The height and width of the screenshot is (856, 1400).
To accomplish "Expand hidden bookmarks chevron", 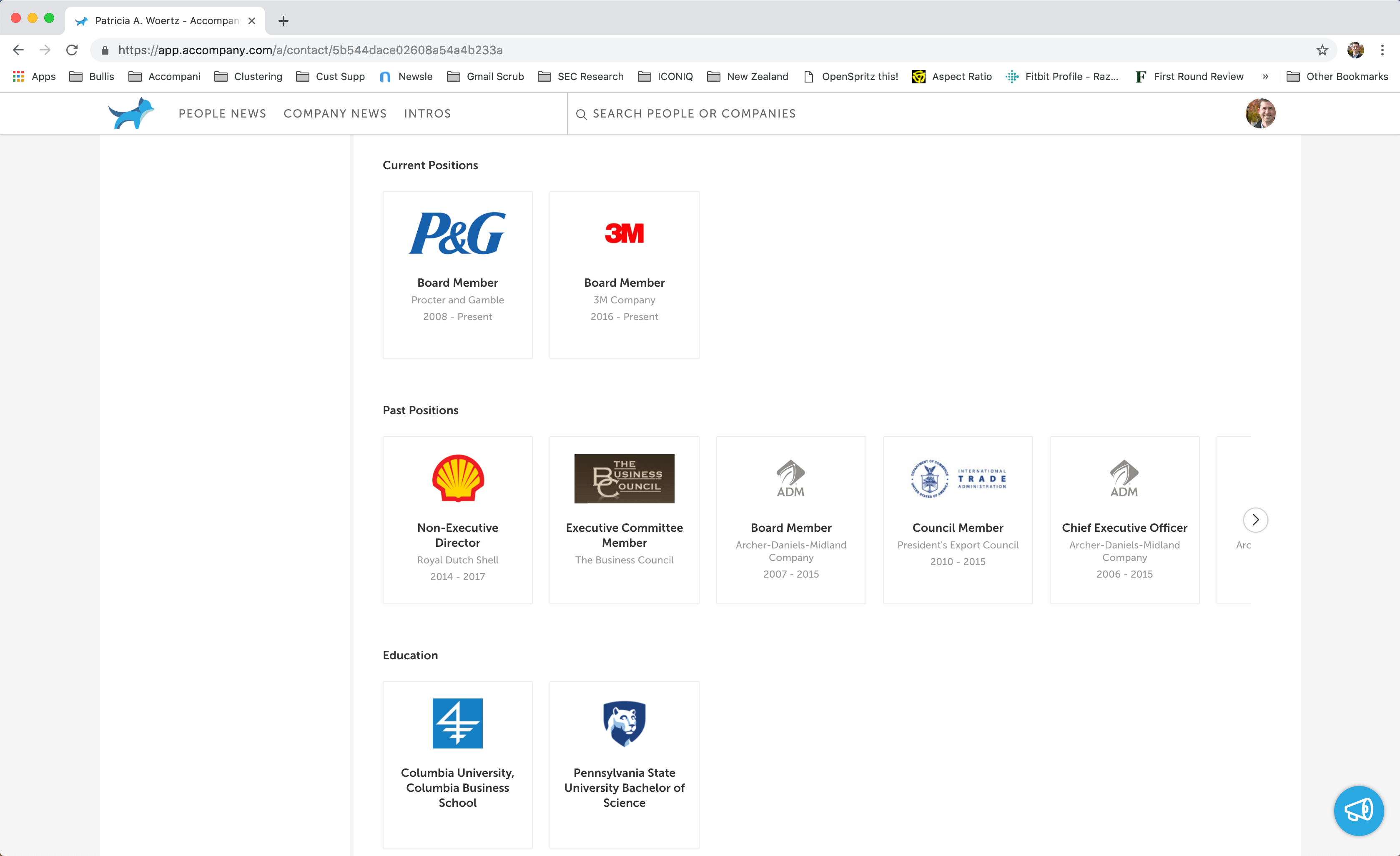I will 1265,76.
